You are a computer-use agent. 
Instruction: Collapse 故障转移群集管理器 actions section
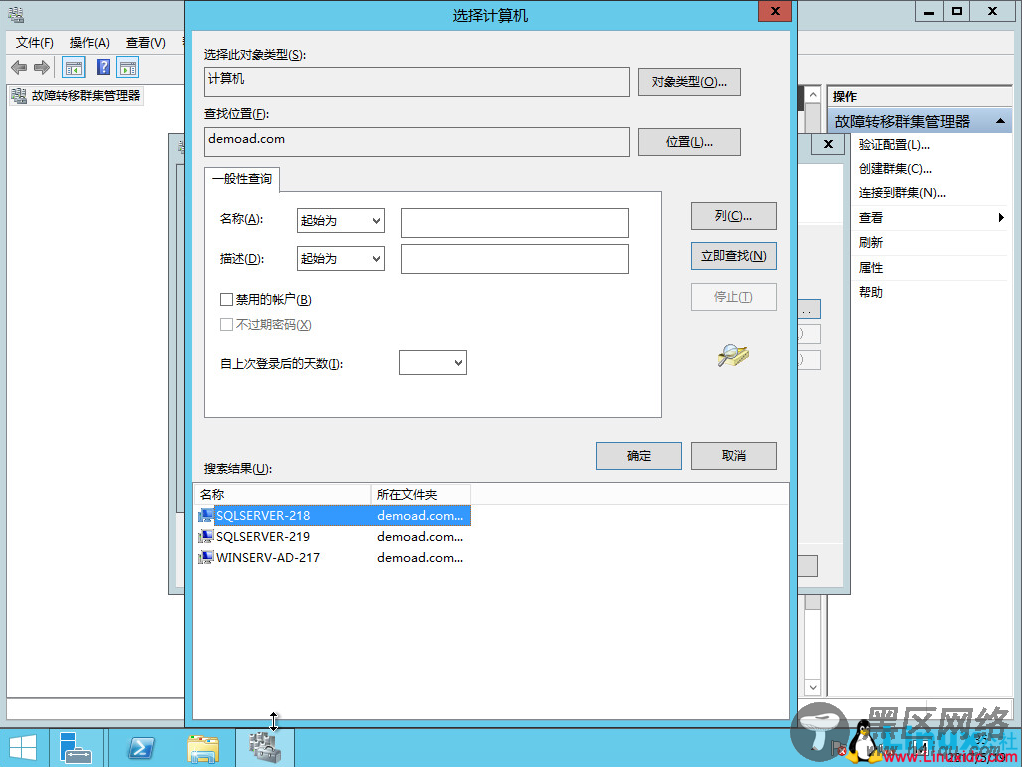click(x=1000, y=121)
